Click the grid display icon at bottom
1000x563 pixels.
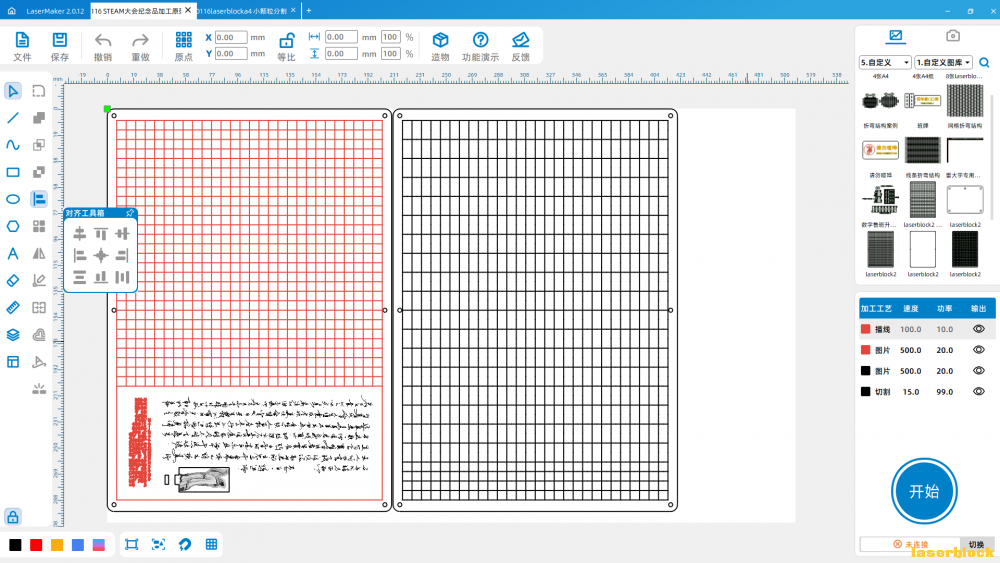tap(211, 545)
